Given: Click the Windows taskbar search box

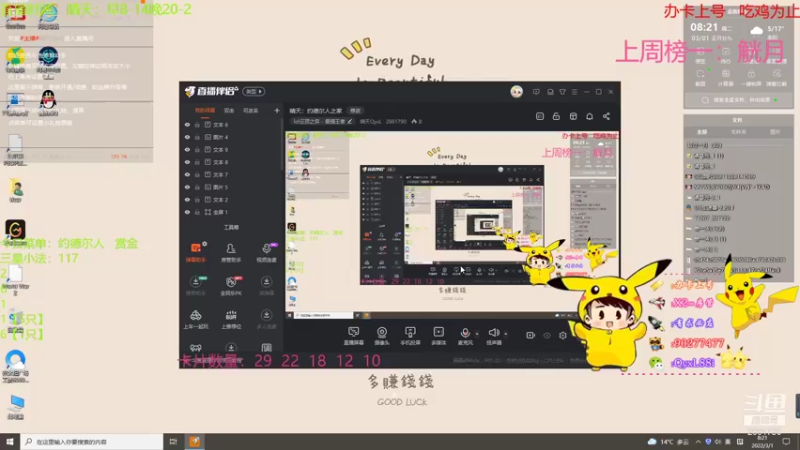Looking at the screenshot, I should pyautogui.click(x=91, y=441).
